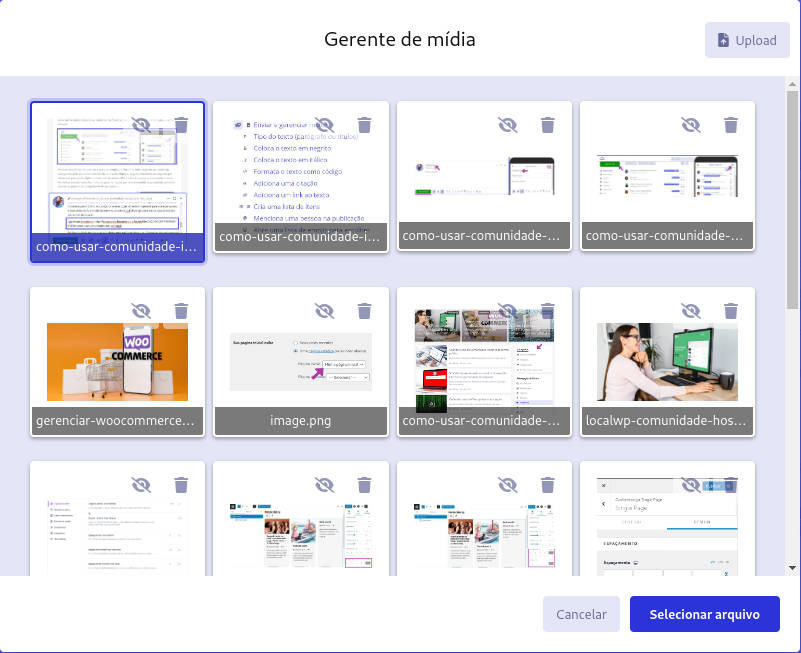Click the upload file icon in header
Image resolution: width=801 pixels, height=653 pixels.
(x=723, y=40)
